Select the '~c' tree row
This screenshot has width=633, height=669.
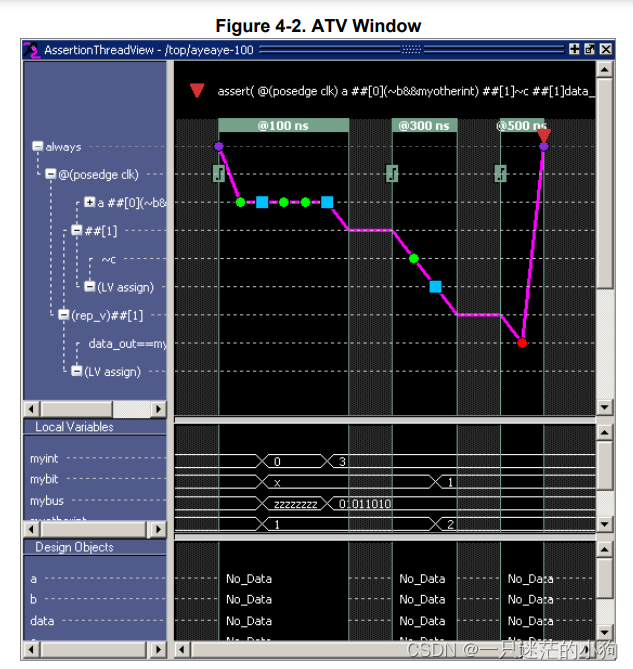pos(108,259)
